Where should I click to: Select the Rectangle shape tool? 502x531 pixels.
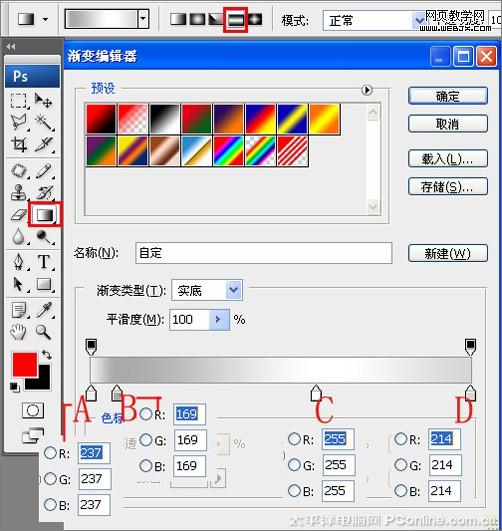click(44, 284)
